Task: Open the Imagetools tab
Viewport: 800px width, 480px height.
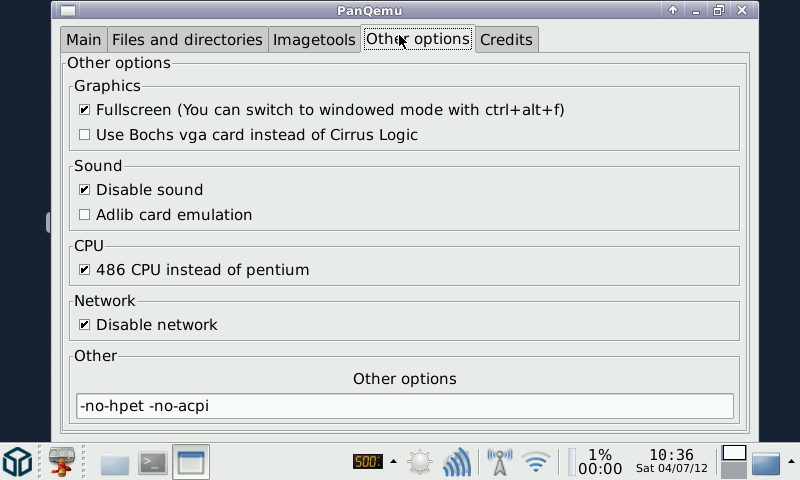Action: tap(314, 40)
